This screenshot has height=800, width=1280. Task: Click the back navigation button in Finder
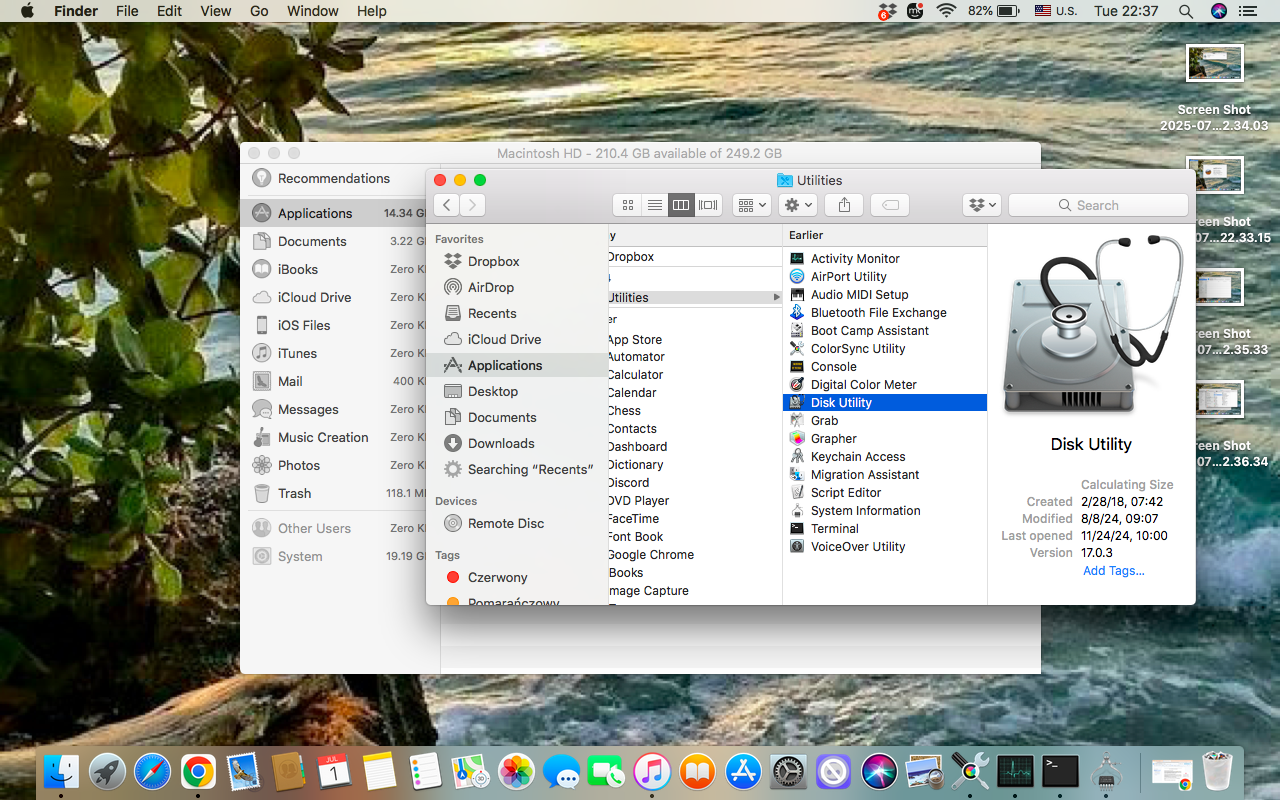(446, 204)
